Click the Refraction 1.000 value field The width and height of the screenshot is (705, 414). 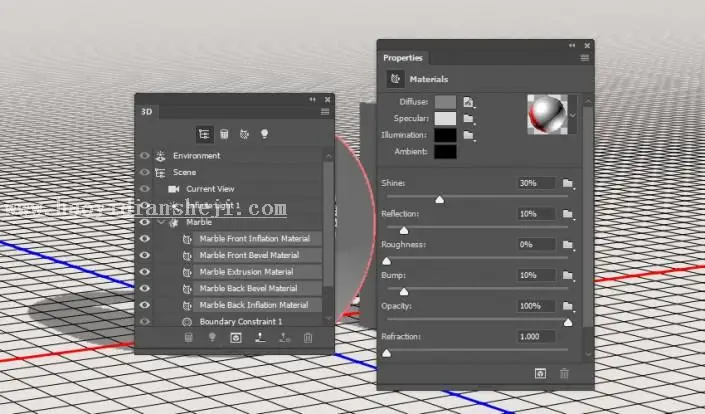click(536, 337)
